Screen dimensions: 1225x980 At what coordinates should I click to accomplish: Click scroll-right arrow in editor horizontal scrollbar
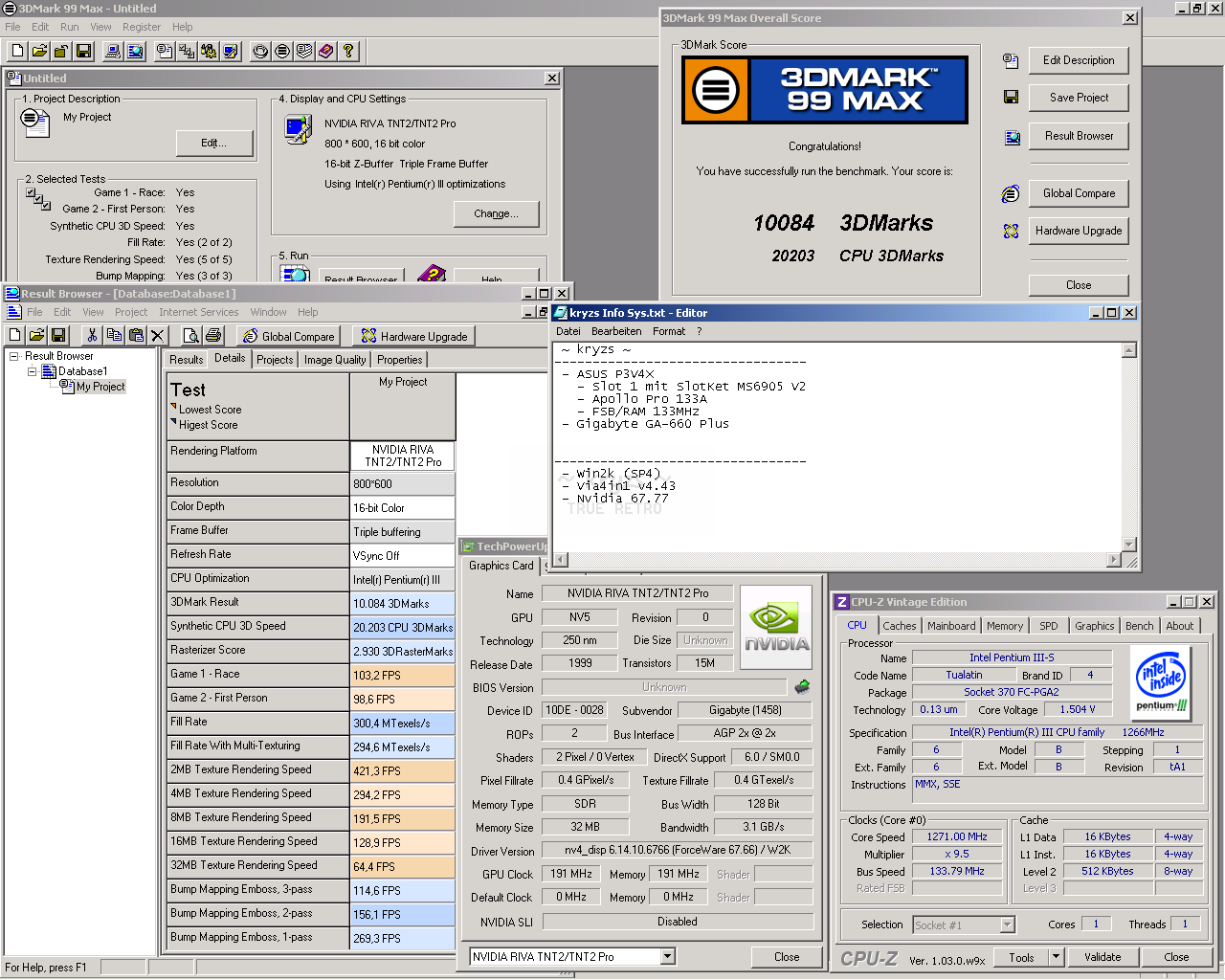(1114, 560)
